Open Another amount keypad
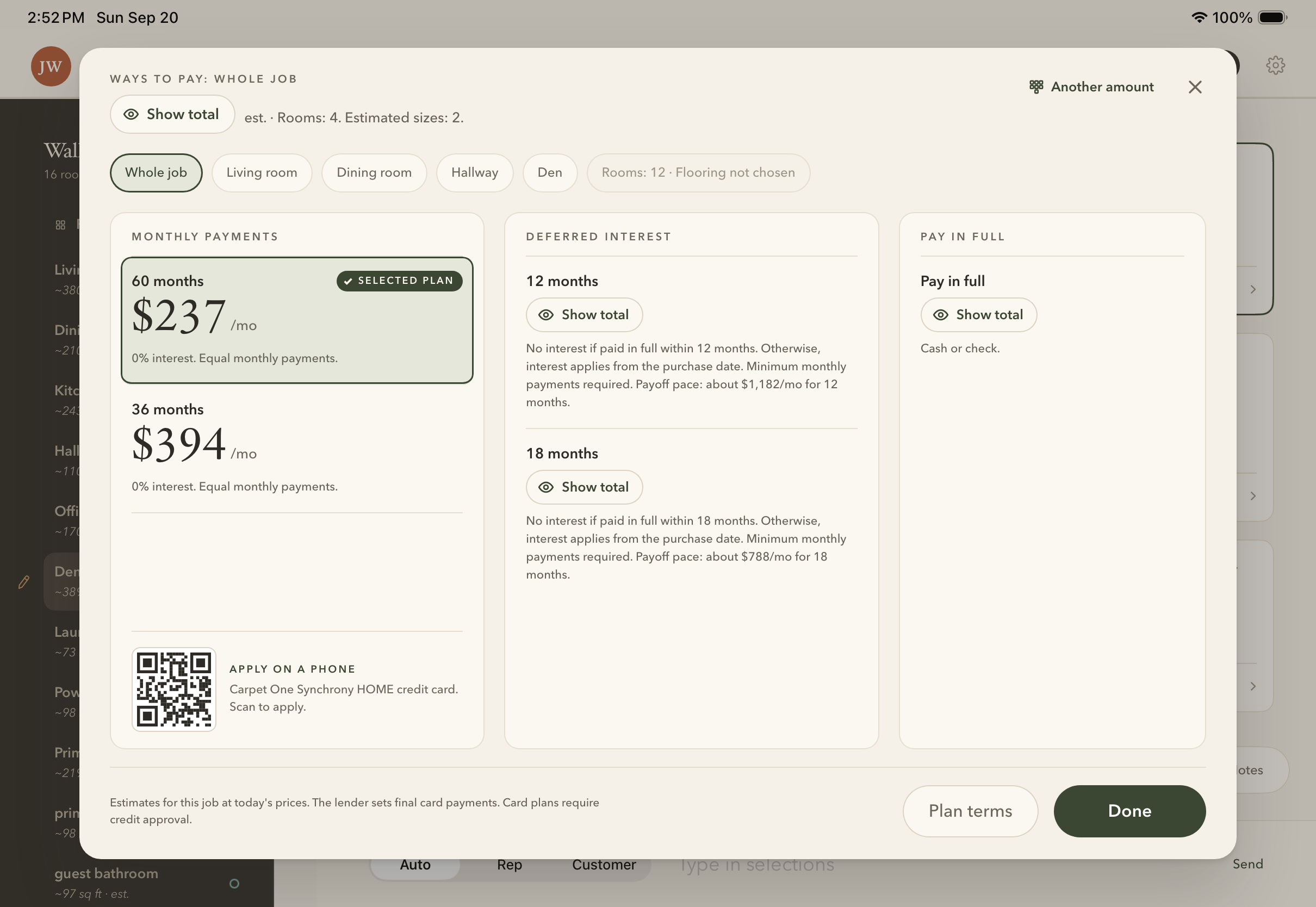This screenshot has height=907, width=1316. coord(1091,87)
